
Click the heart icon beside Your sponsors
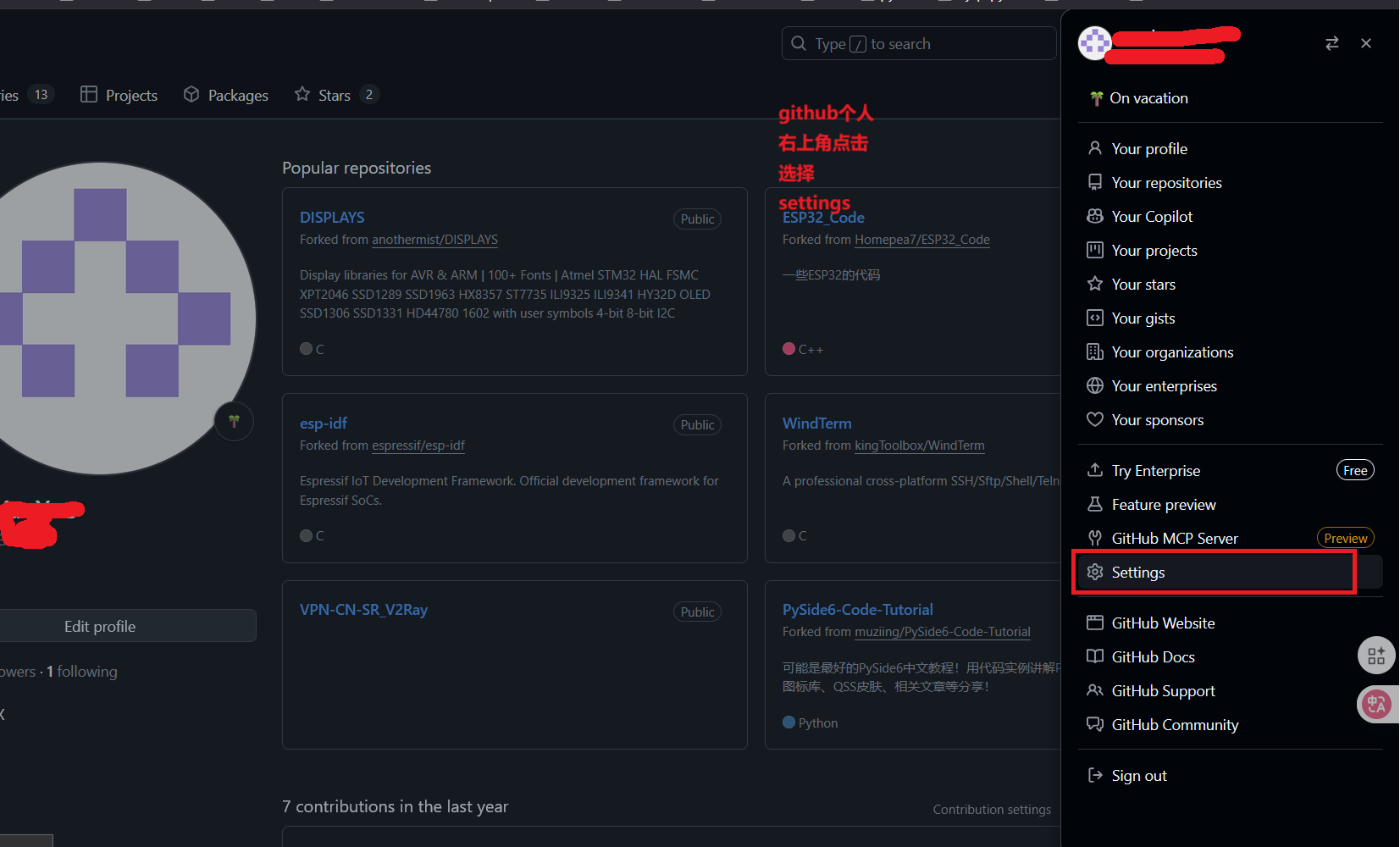(1095, 419)
